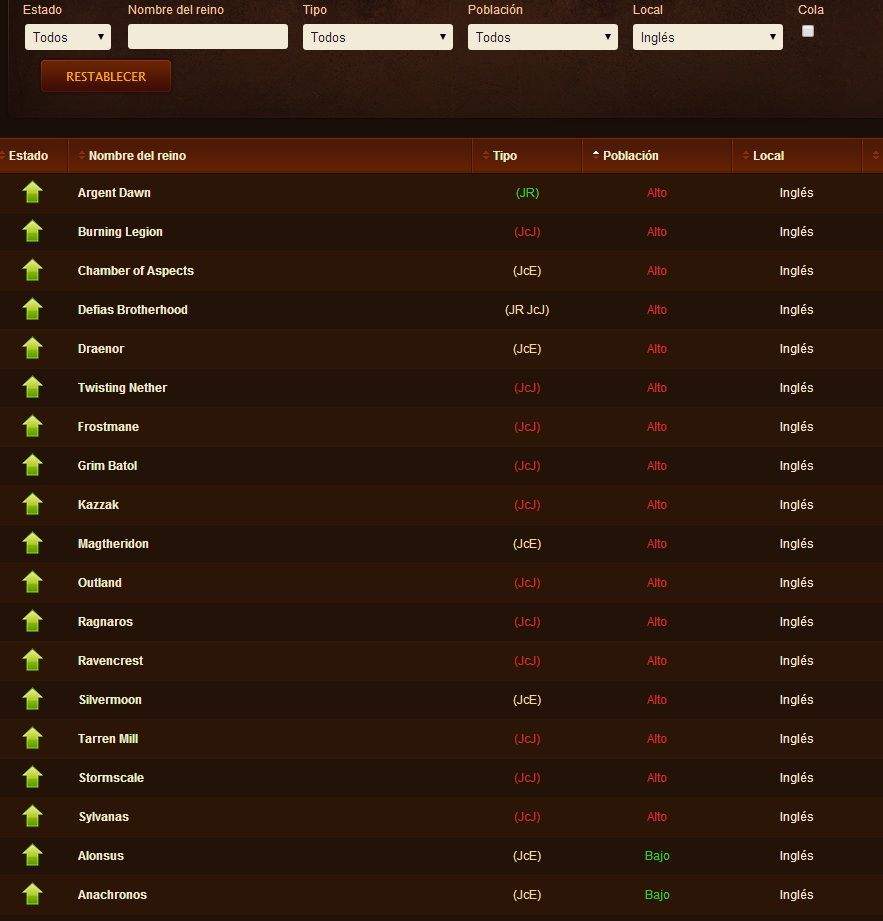Image resolution: width=883 pixels, height=921 pixels.
Task: Select the Chamber of Aspects realm name
Action: point(136,271)
